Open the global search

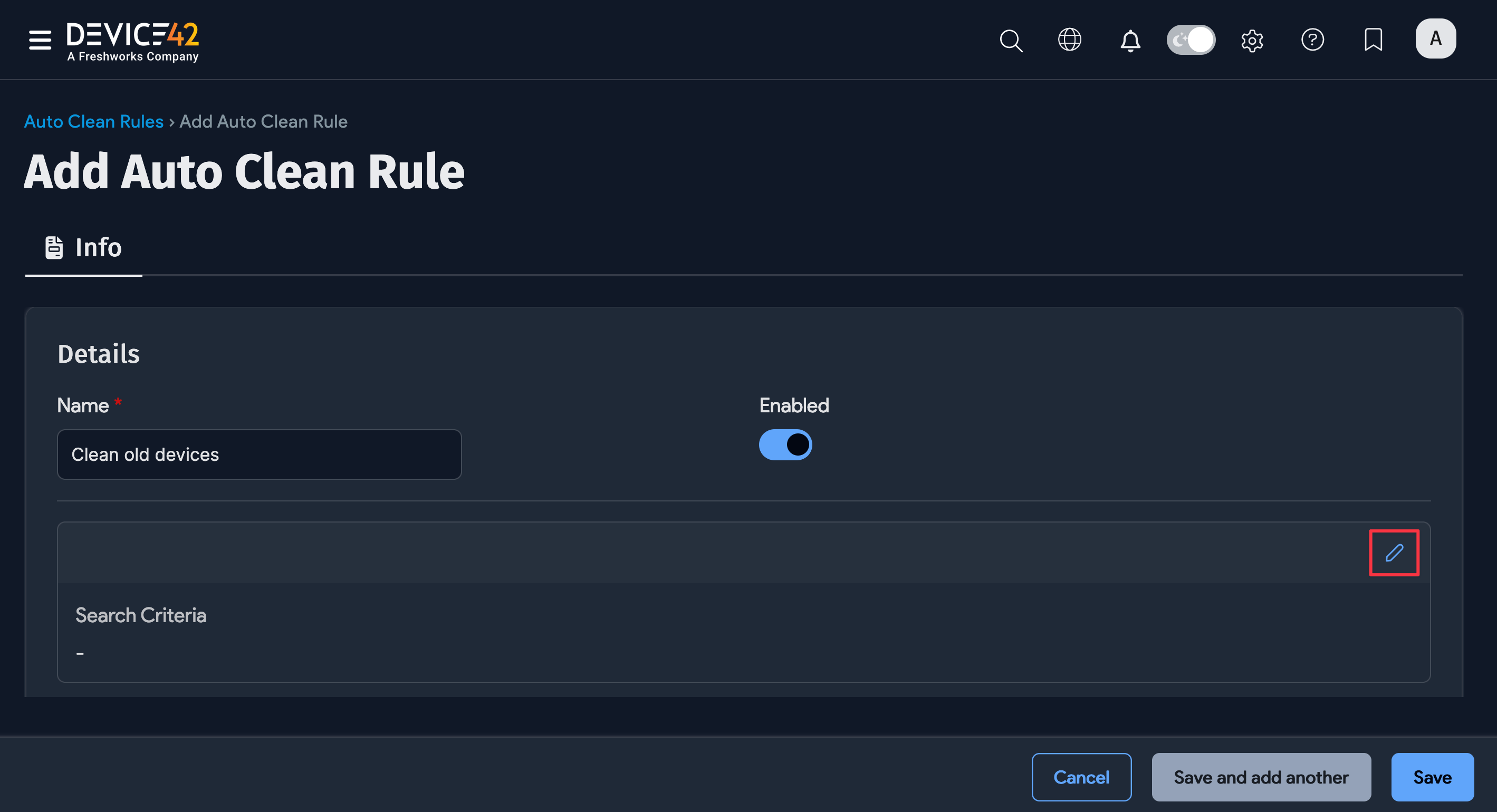pyautogui.click(x=1011, y=40)
